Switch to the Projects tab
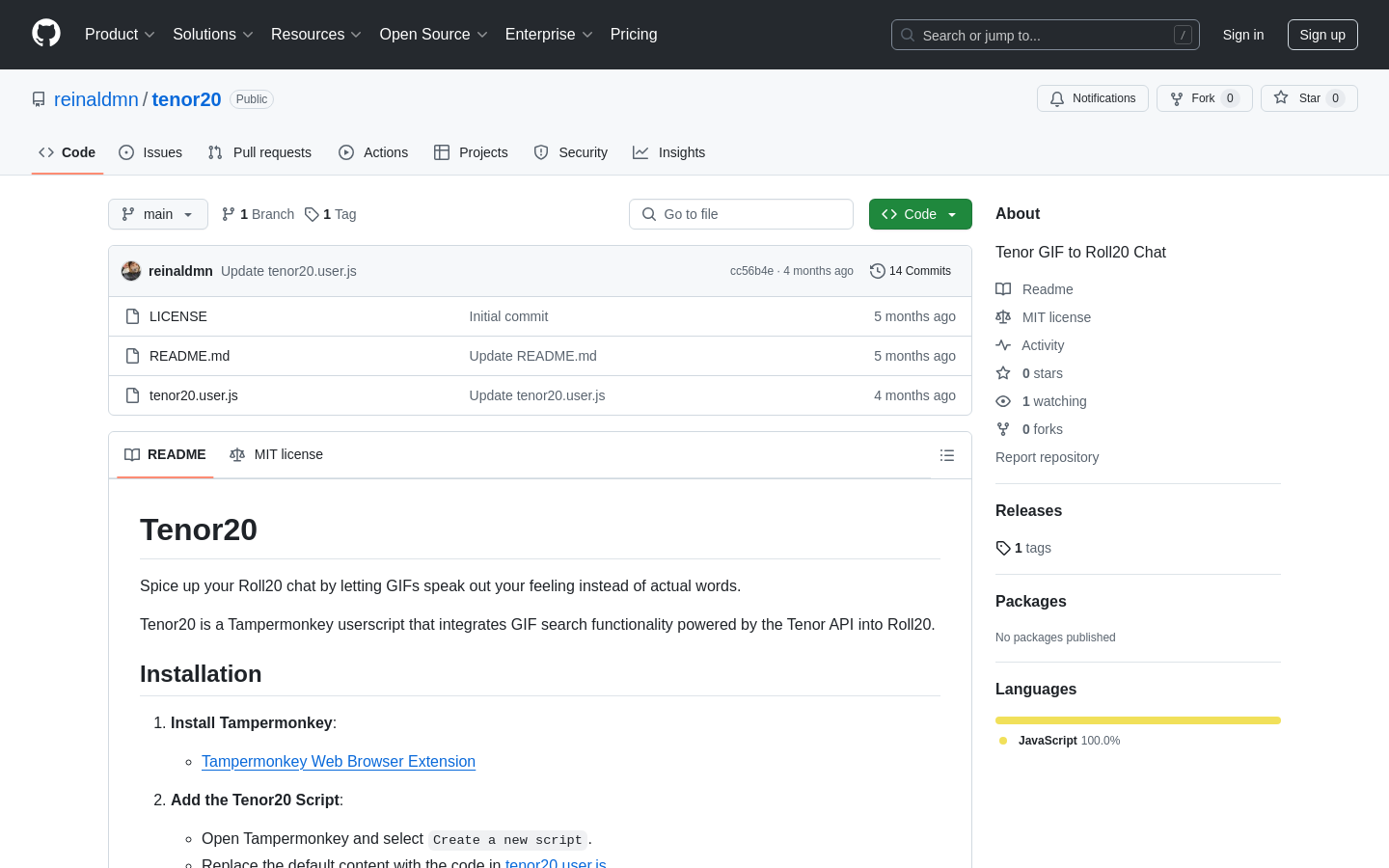The image size is (1389, 868). pyautogui.click(x=471, y=152)
